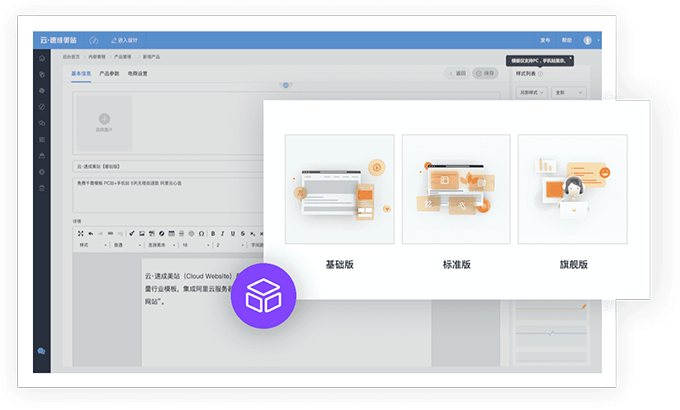Click the 保存 save button
Viewport: 680px width, 410px height.
click(486, 74)
